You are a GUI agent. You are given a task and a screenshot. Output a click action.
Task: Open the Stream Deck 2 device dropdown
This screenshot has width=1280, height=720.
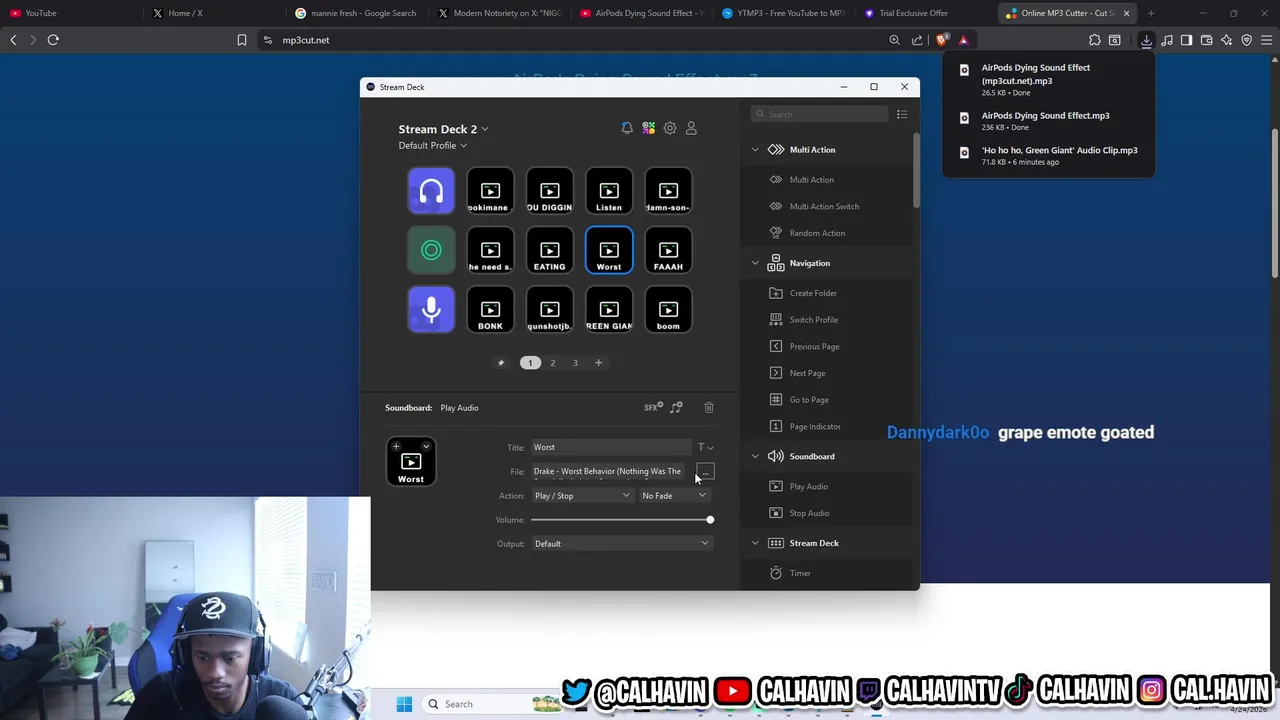[x=443, y=129]
